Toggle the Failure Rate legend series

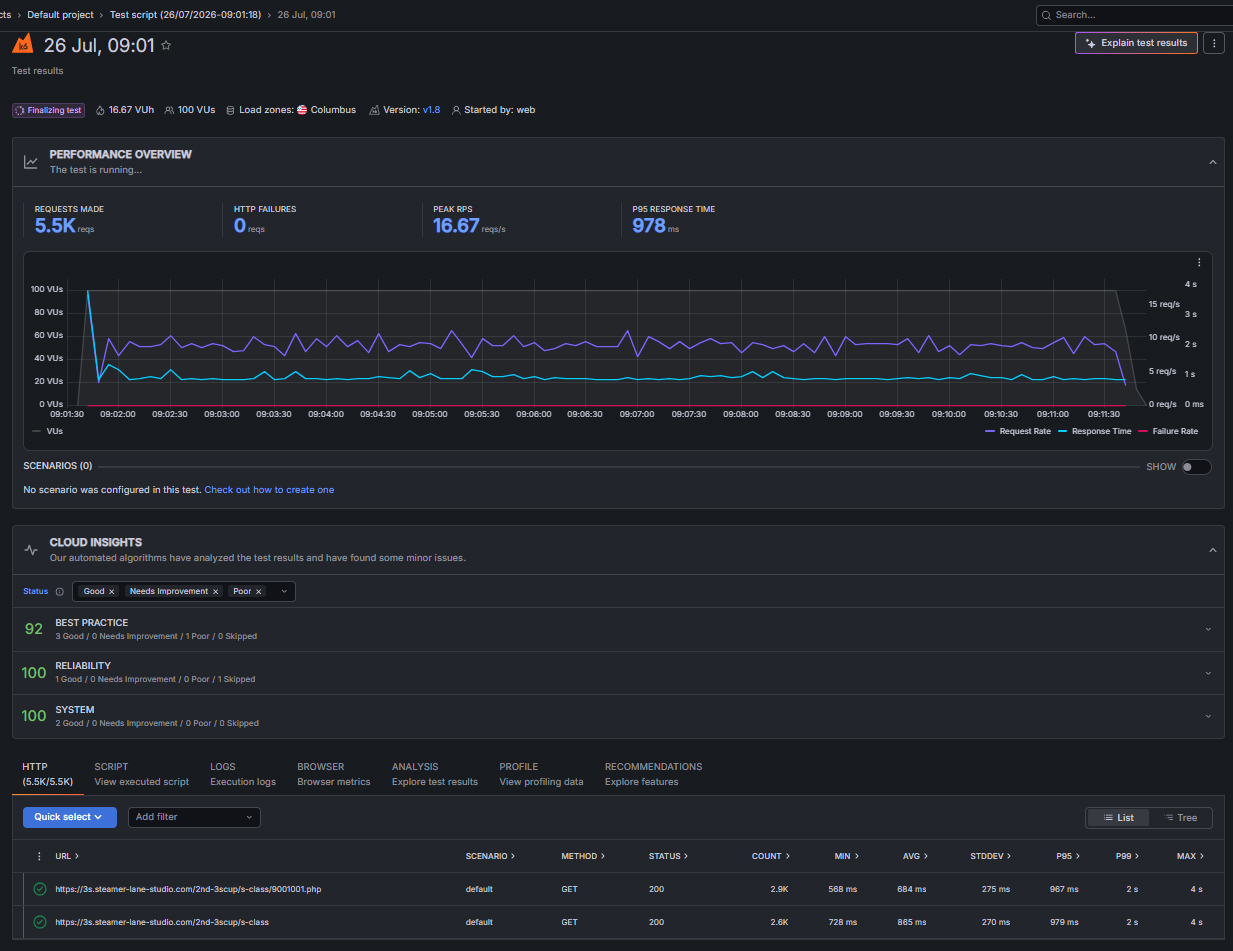click(x=1168, y=431)
